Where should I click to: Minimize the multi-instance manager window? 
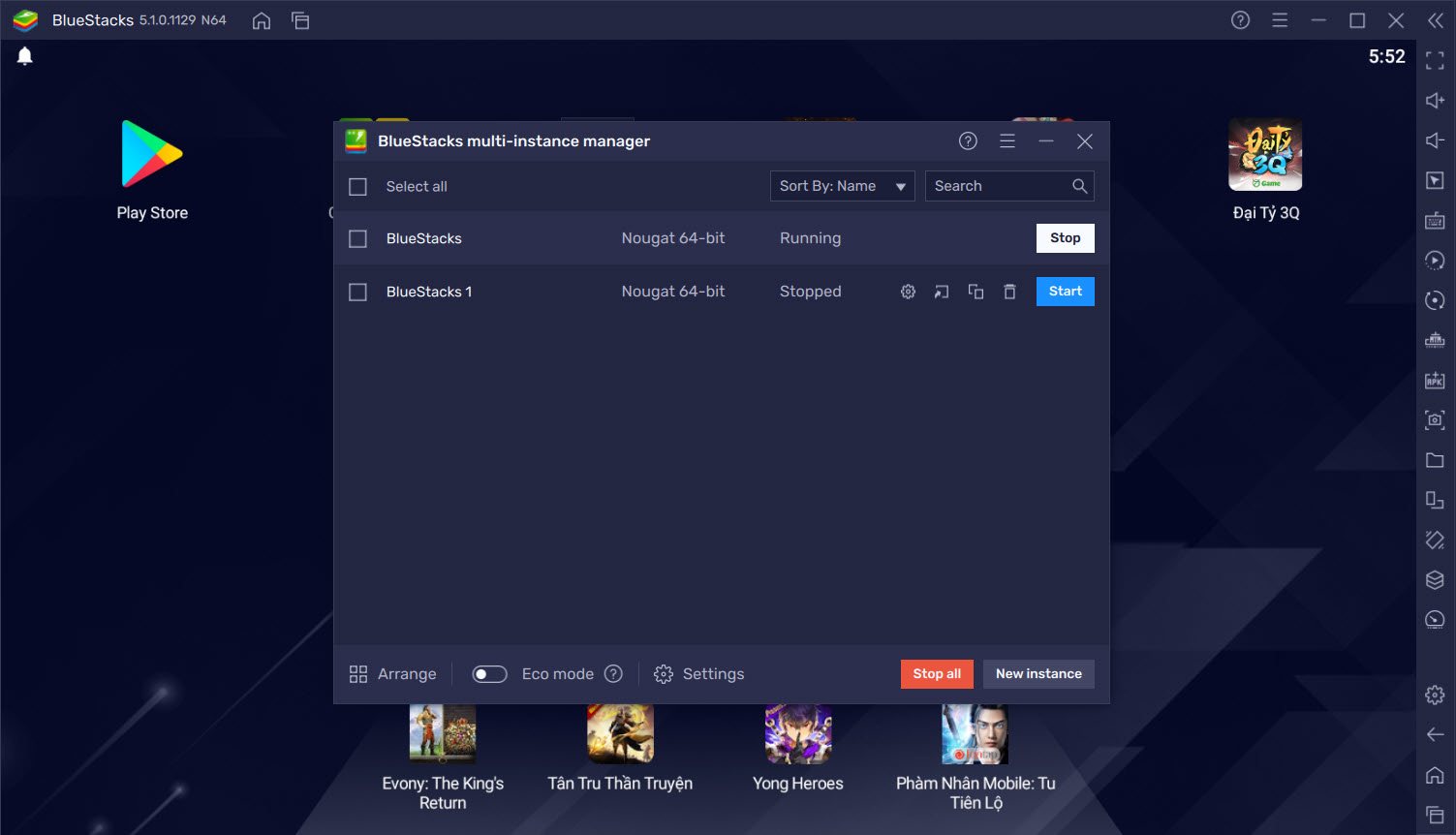tap(1046, 141)
